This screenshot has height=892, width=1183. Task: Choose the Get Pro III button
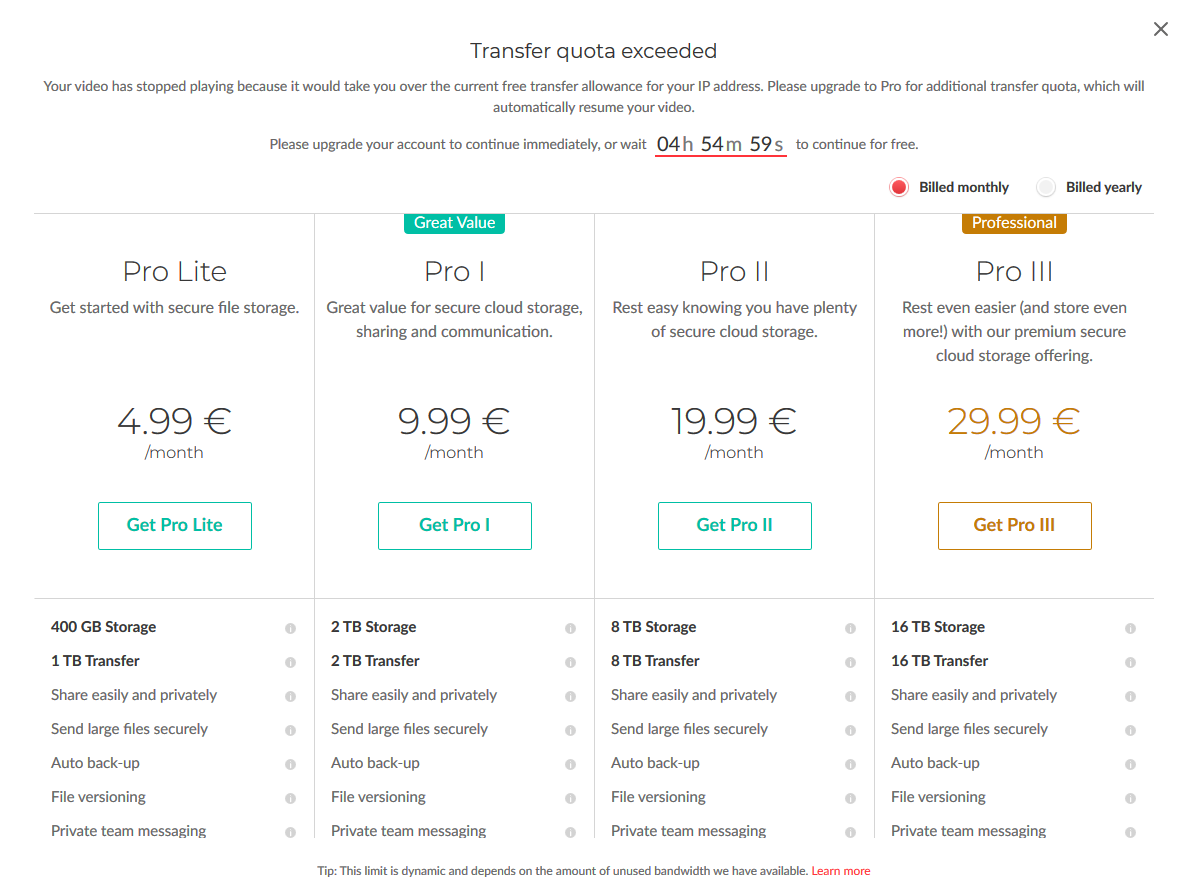tap(1014, 525)
